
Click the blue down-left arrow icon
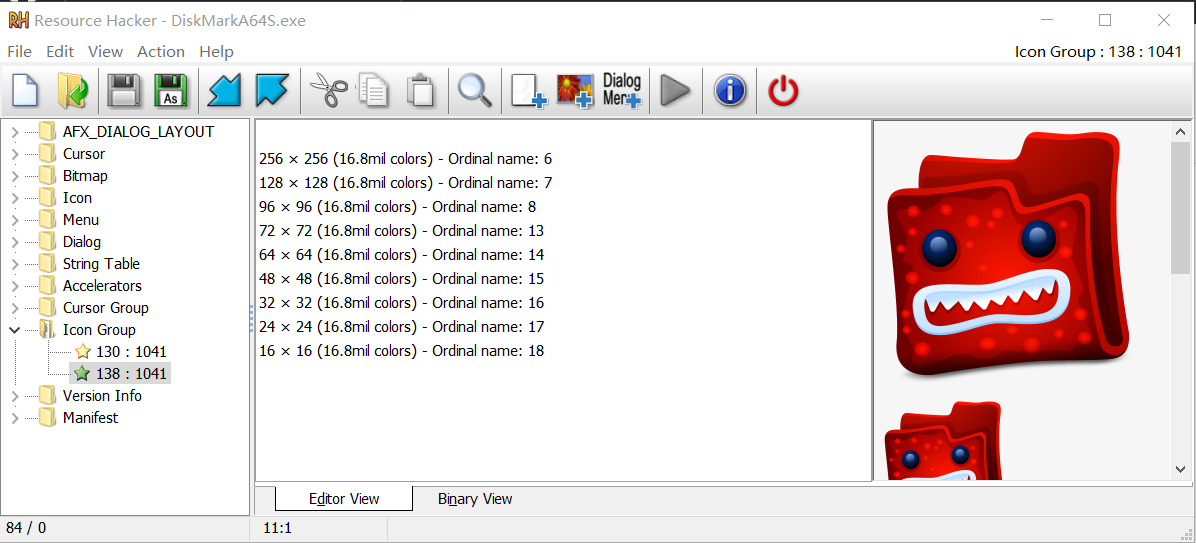[224, 91]
